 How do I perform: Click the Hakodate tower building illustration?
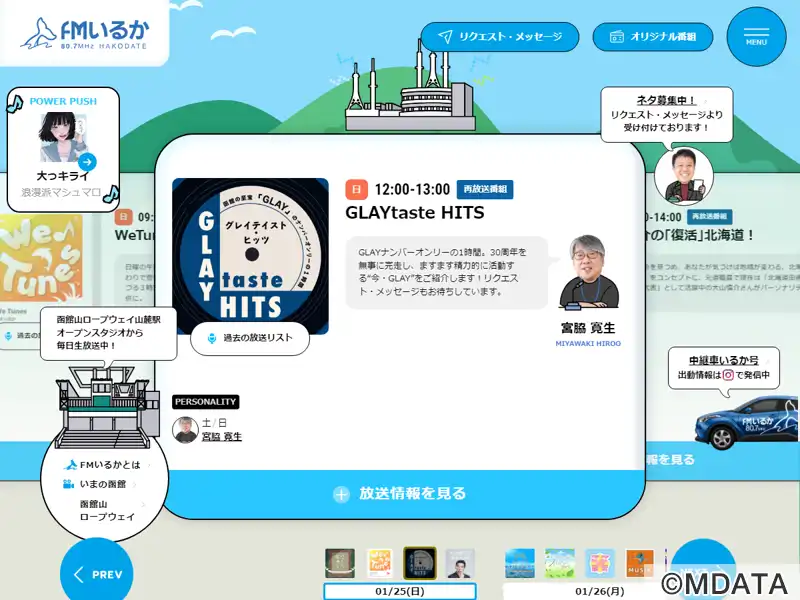[x=411, y=87]
